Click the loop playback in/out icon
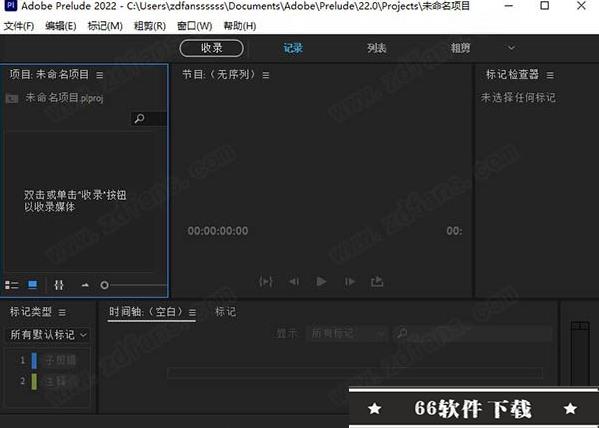 coord(266,282)
